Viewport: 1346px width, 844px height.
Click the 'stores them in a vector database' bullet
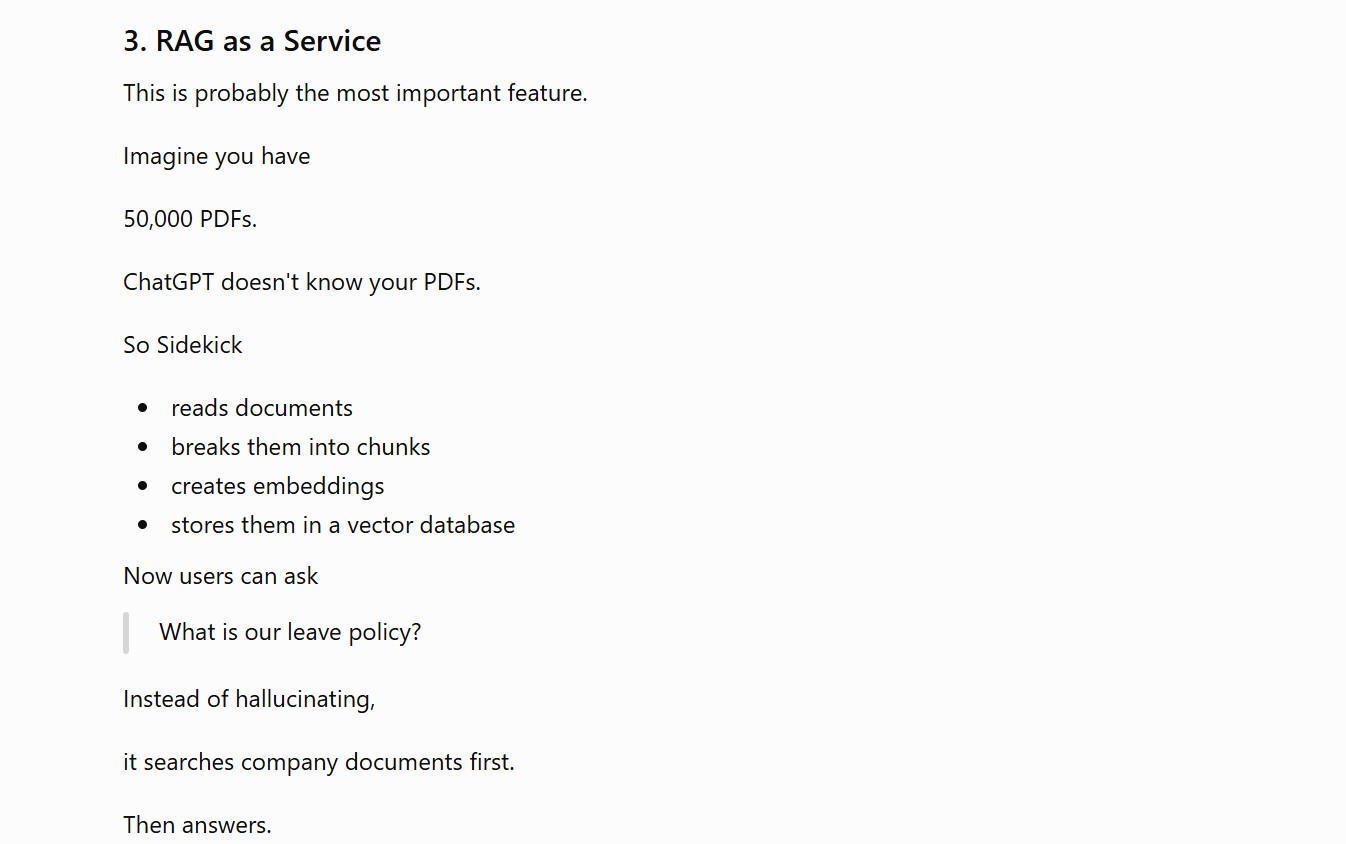pos(343,525)
